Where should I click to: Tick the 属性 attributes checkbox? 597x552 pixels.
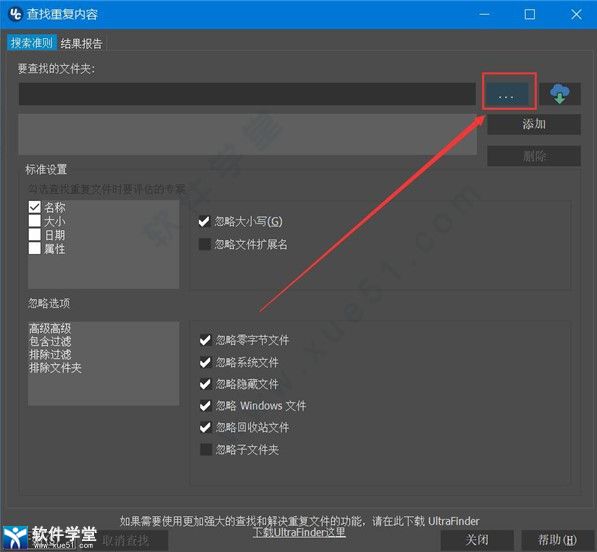pos(35,249)
